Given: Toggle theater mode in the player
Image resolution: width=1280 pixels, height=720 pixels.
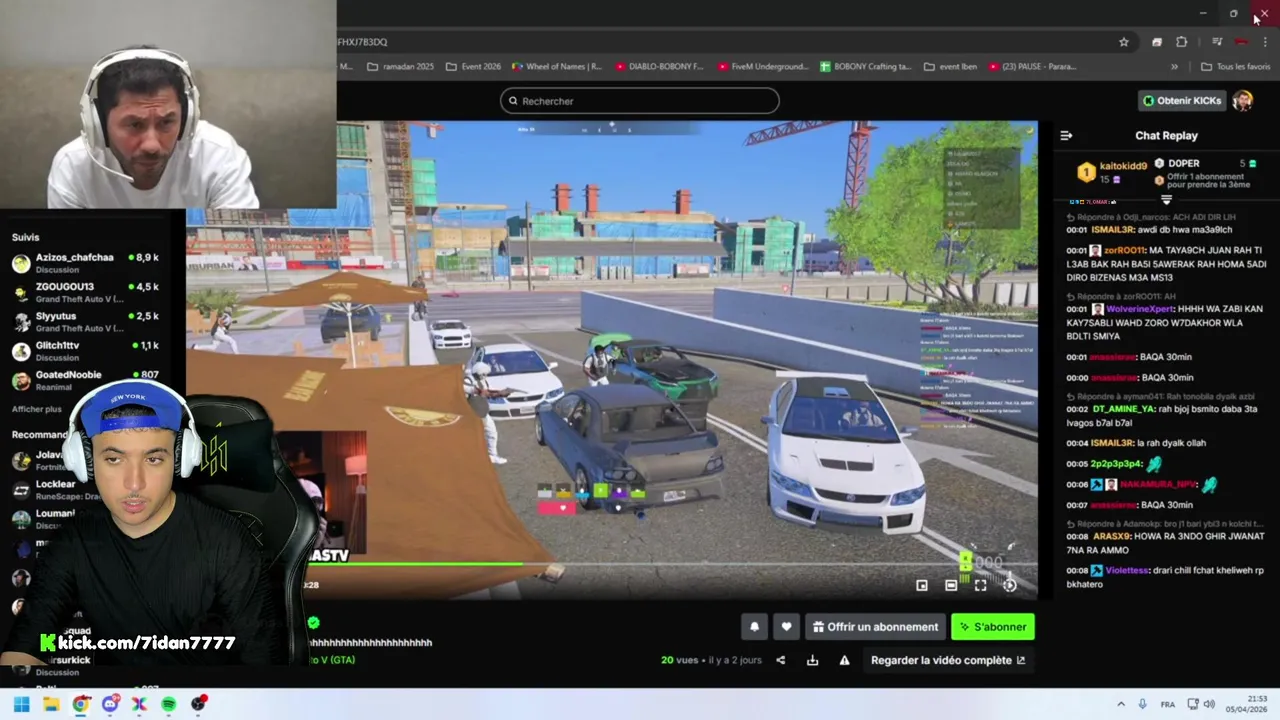Looking at the screenshot, I should [951, 585].
